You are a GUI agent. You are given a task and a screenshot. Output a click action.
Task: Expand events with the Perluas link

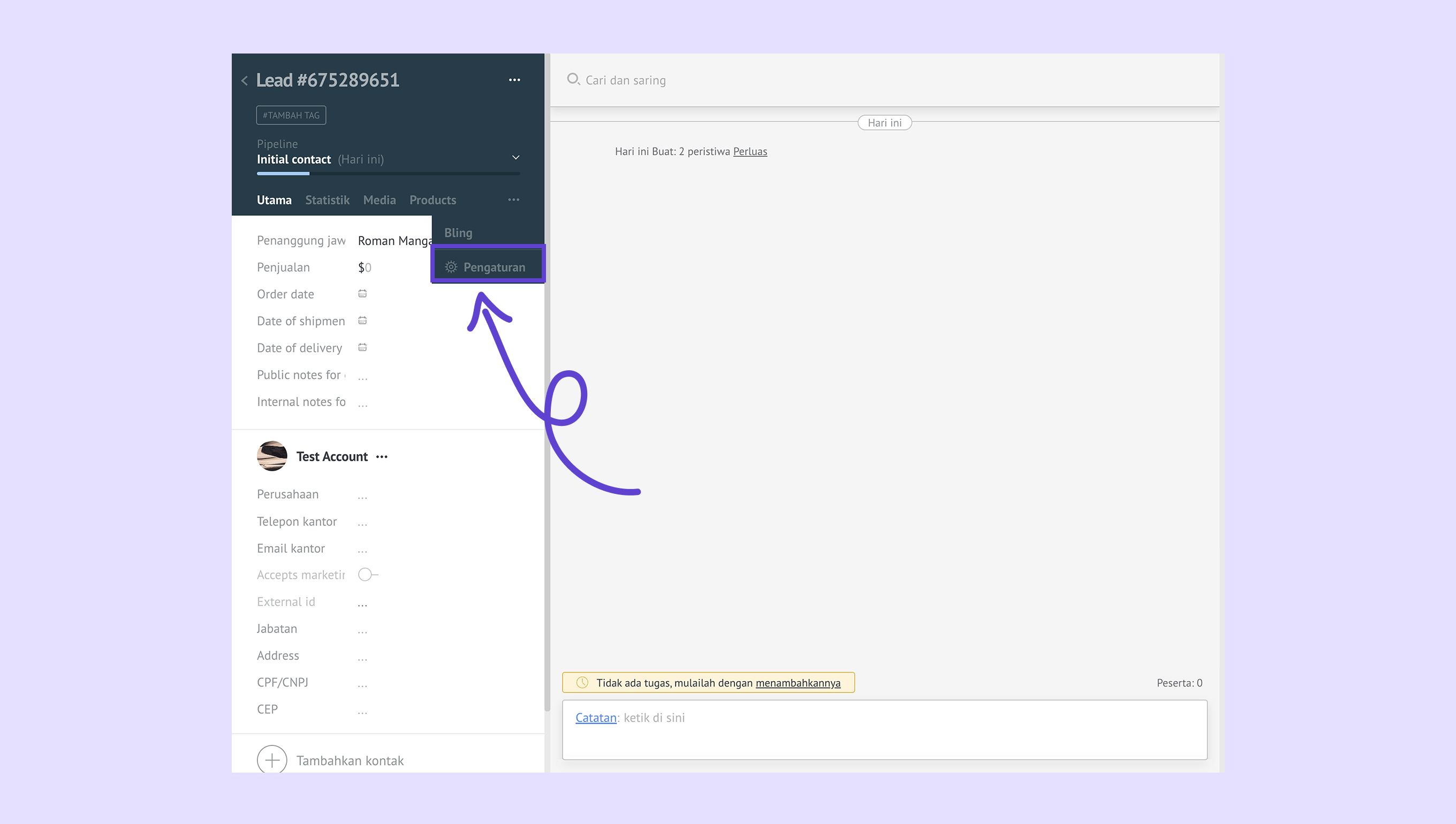point(749,151)
